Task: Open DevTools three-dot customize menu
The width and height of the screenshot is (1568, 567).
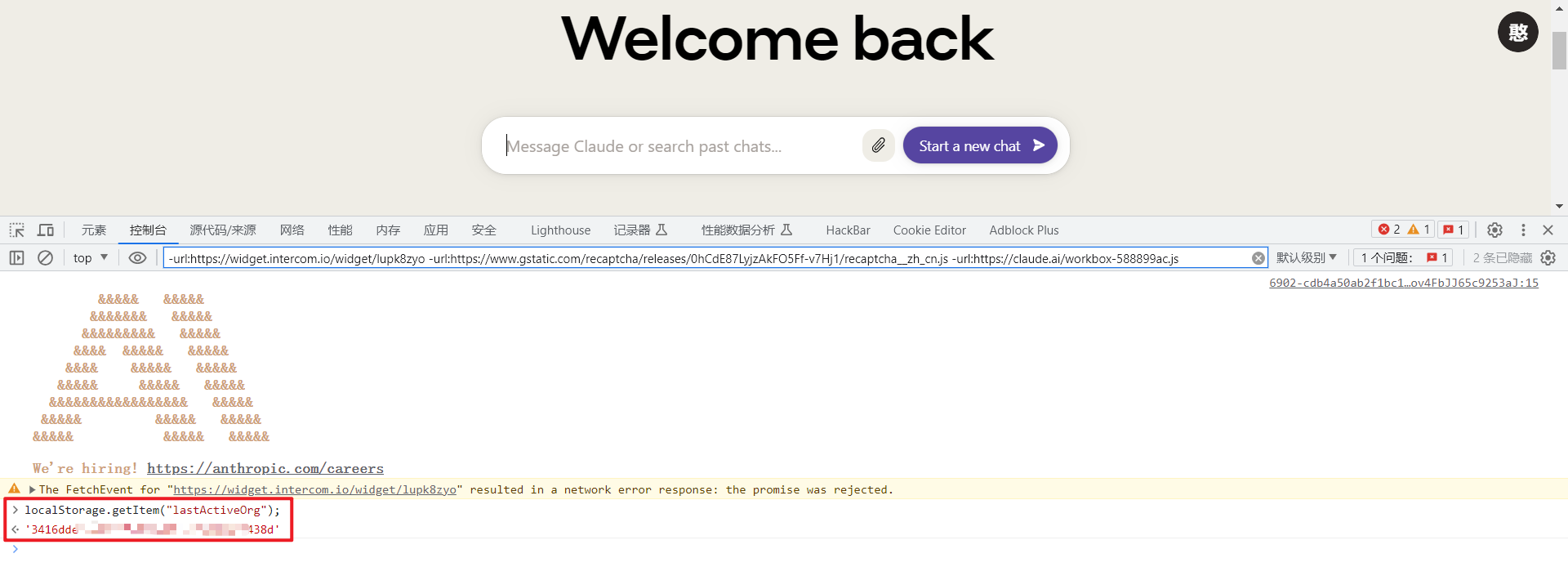Action: (1523, 230)
